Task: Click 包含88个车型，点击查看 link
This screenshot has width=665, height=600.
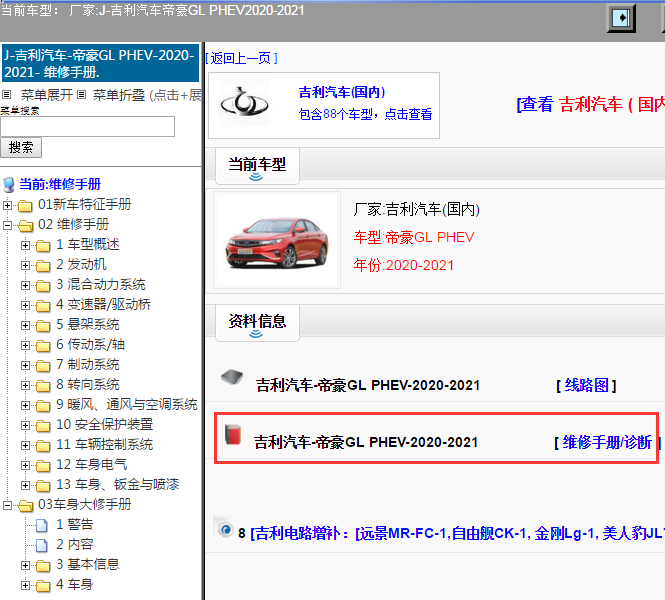Action: tap(365, 114)
